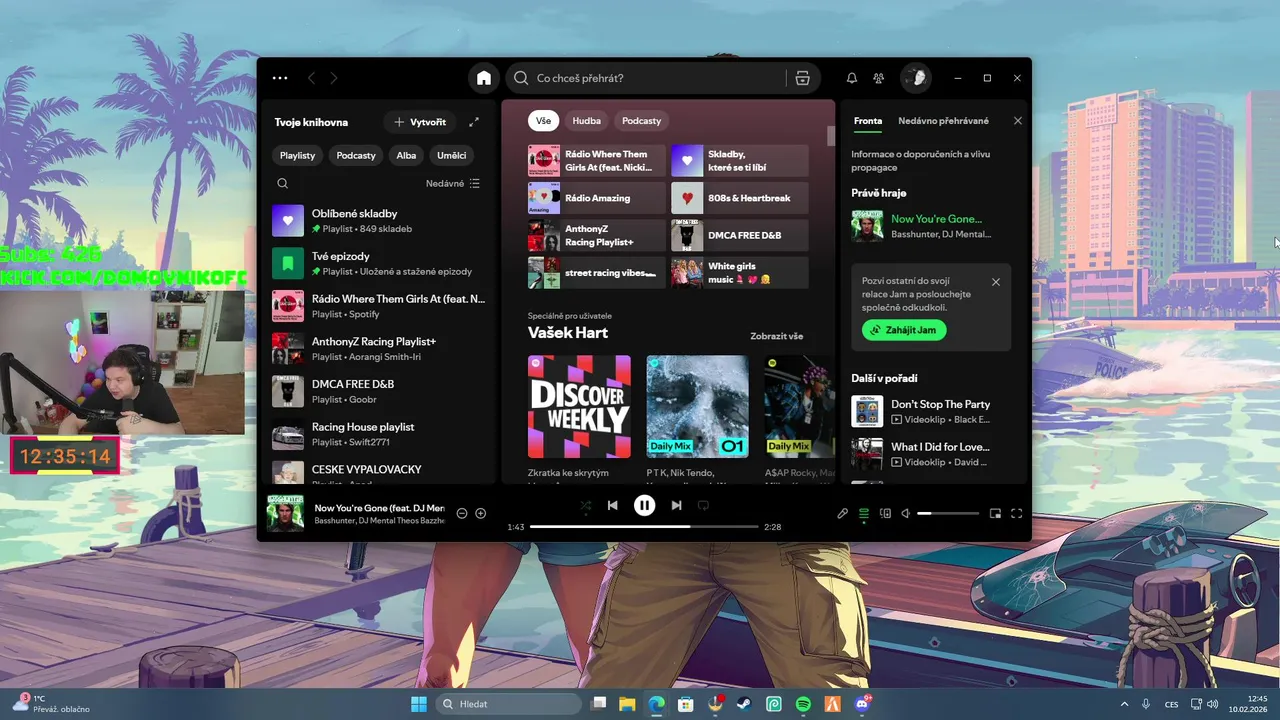Screen dimensions: 1280x720
Task: Filter library by Umělci
Action: (x=451, y=155)
